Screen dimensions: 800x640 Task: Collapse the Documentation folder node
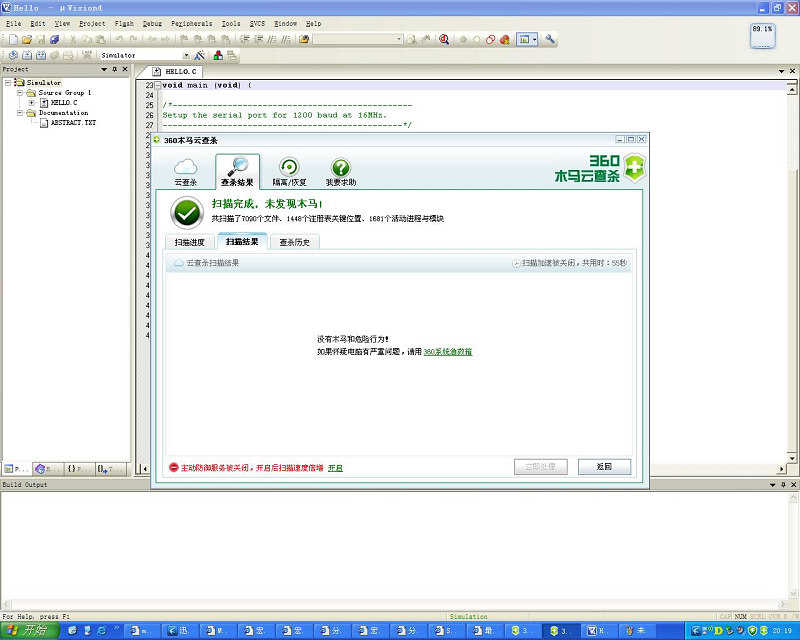(x=20, y=113)
